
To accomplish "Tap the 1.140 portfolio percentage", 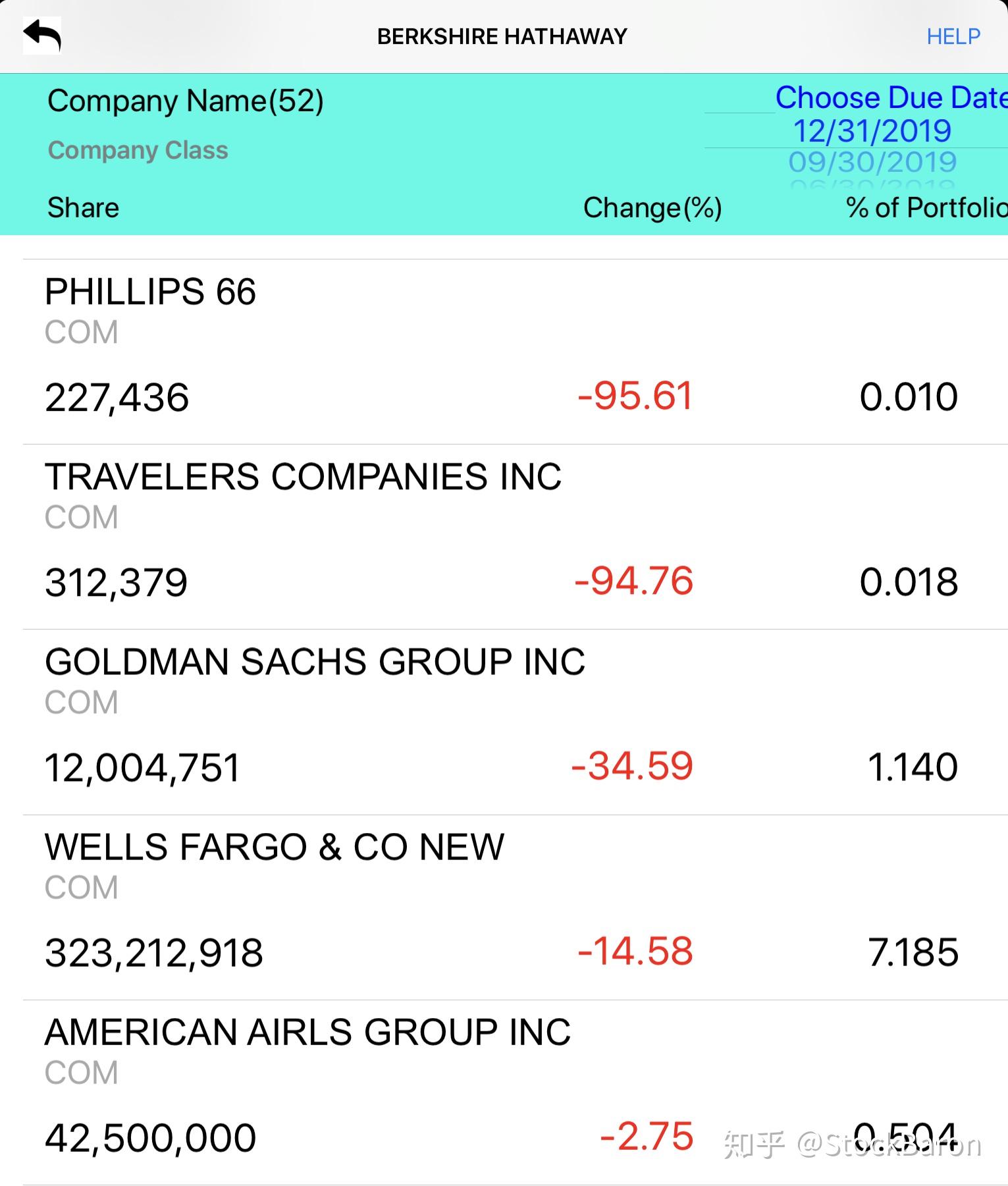I will (913, 767).
